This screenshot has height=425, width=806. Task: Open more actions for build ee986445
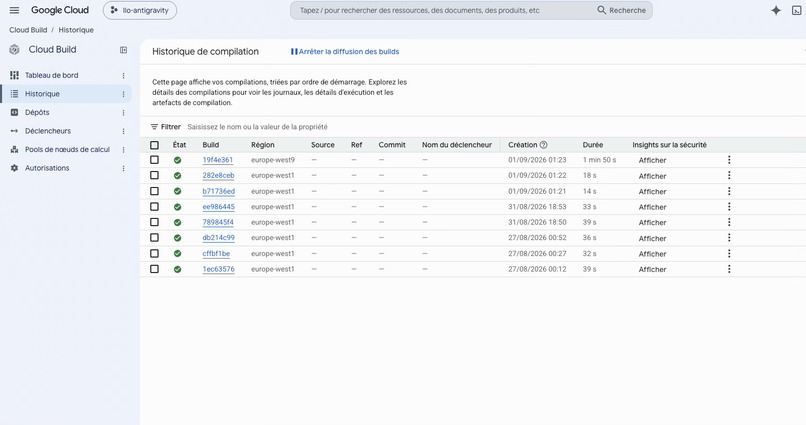click(729, 207)
